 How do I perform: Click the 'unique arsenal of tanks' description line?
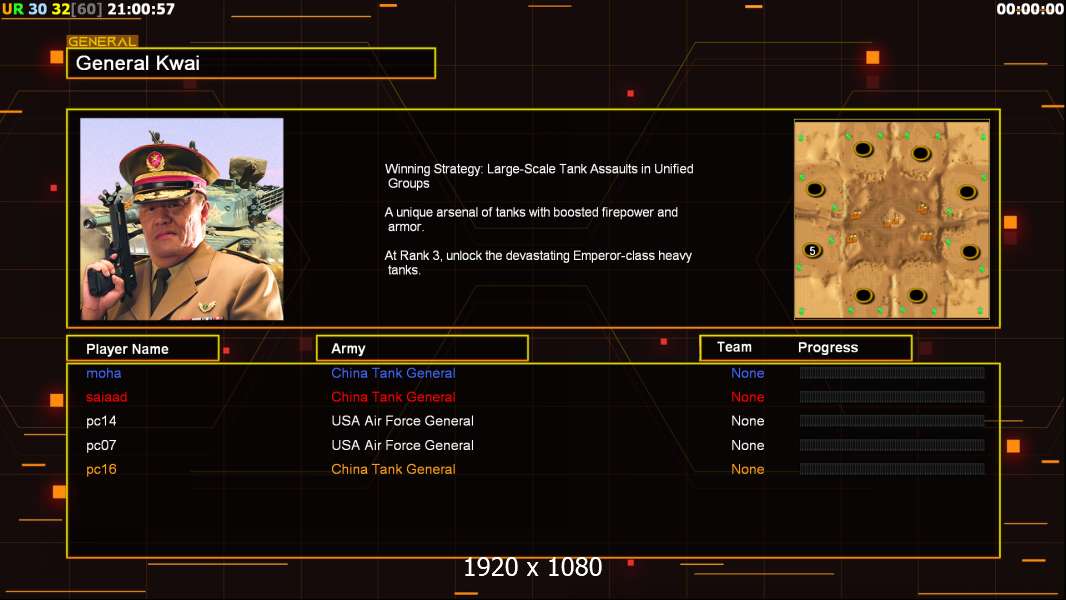(531, 219)
